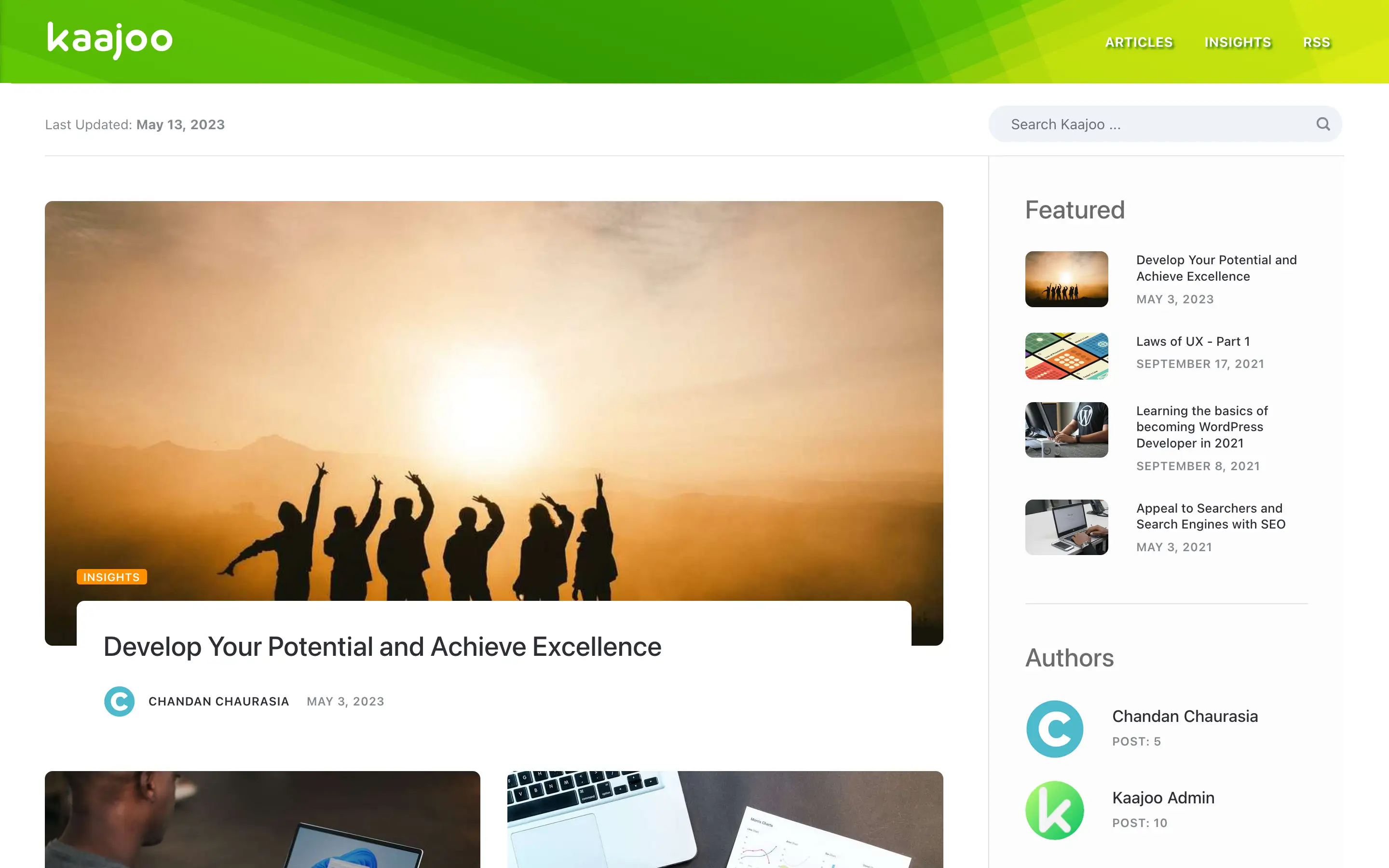
Task: Click the search magnifier icon
Action: (1323, 124)
